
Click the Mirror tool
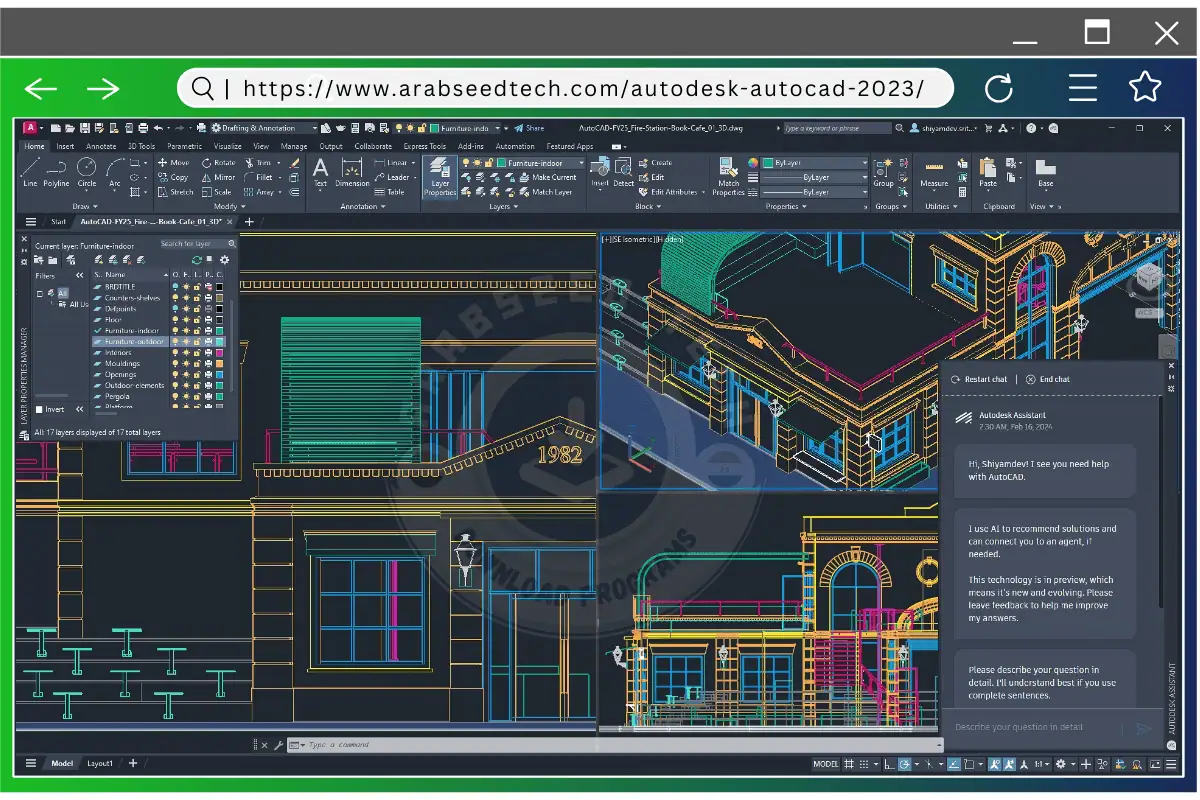[219, 178]
